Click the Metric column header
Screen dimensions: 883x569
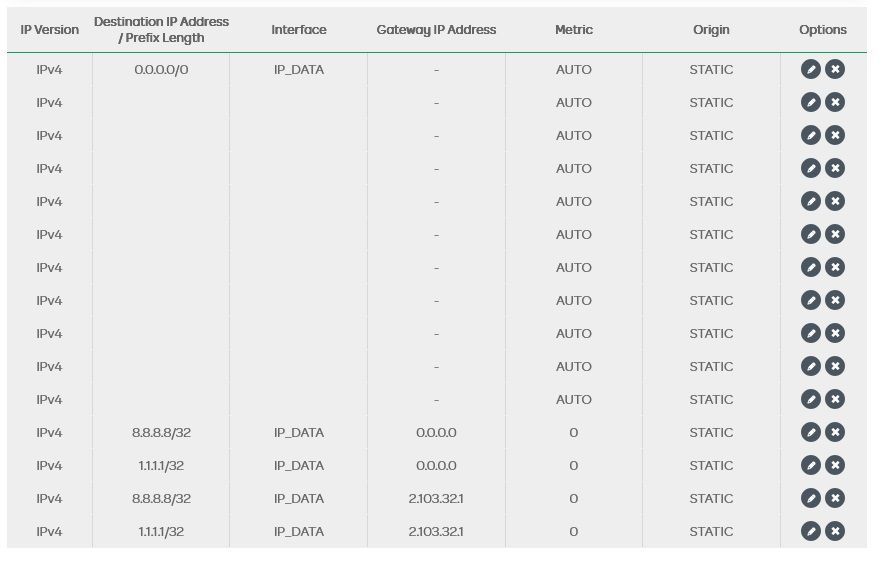574,30
